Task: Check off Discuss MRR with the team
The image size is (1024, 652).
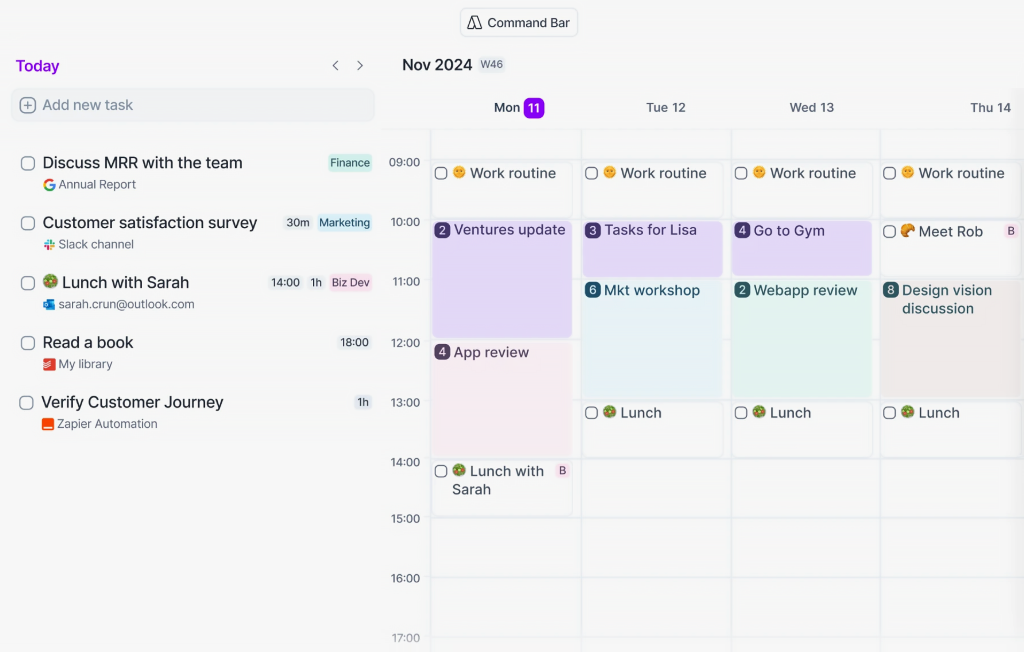Action: click(x=28, y=163)
